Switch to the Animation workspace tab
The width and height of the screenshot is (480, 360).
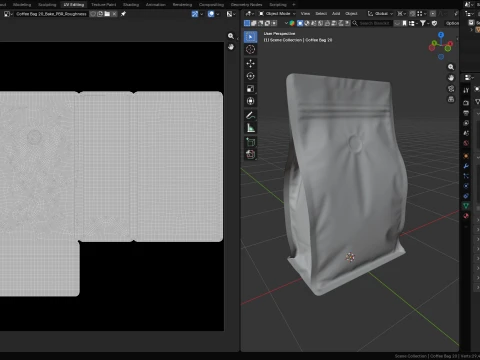click(156, 5)
